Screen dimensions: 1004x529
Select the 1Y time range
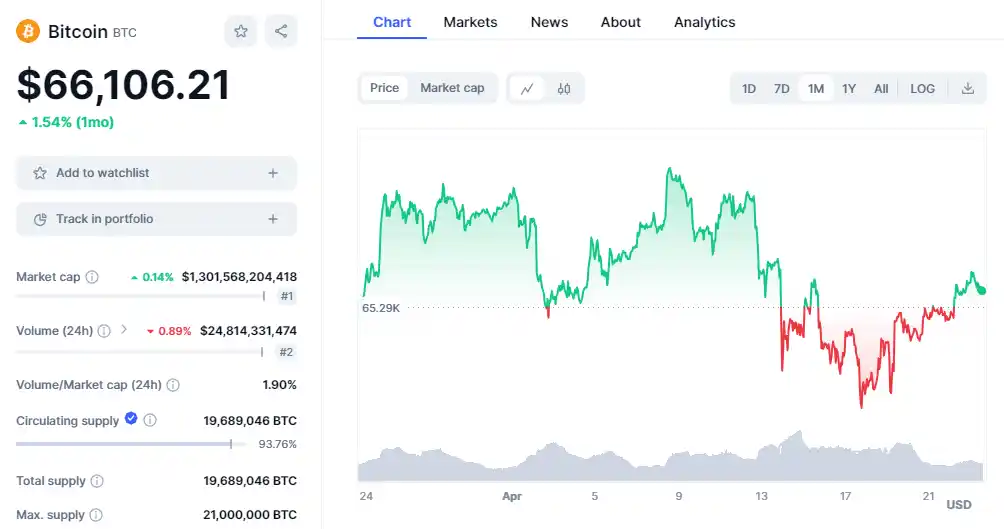click(849, 89)
